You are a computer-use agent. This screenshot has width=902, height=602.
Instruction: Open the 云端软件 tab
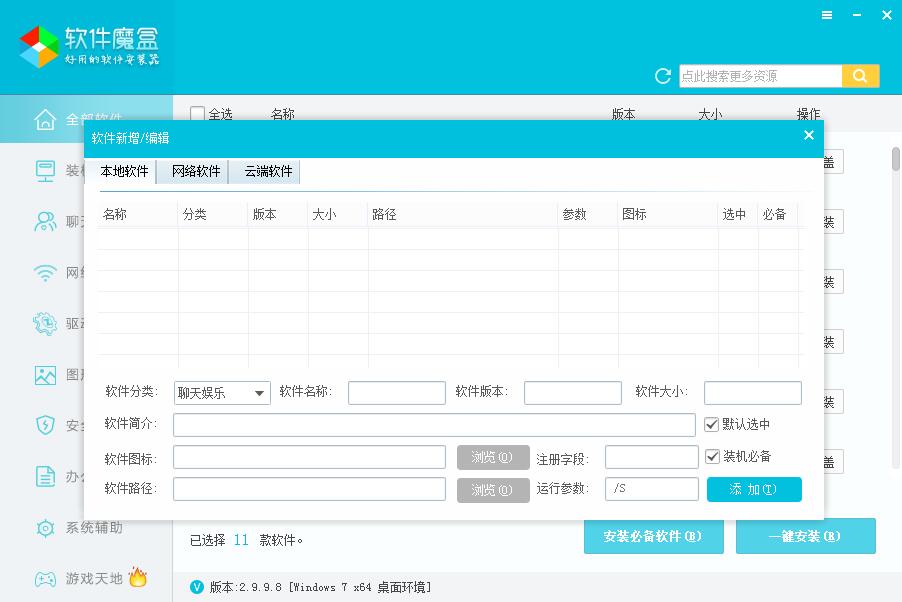(268, 171)
